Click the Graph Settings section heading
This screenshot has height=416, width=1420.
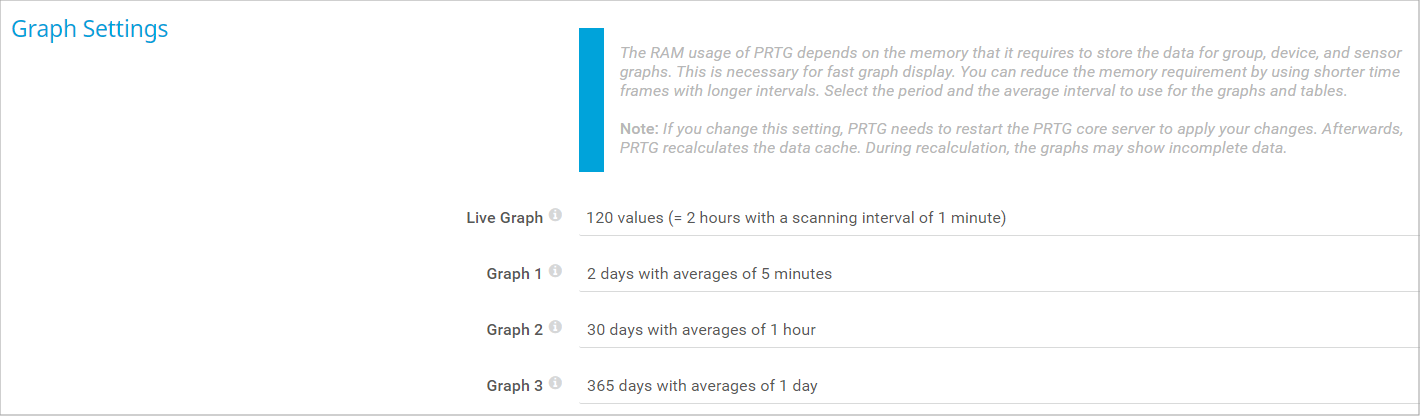click(90, 29)
